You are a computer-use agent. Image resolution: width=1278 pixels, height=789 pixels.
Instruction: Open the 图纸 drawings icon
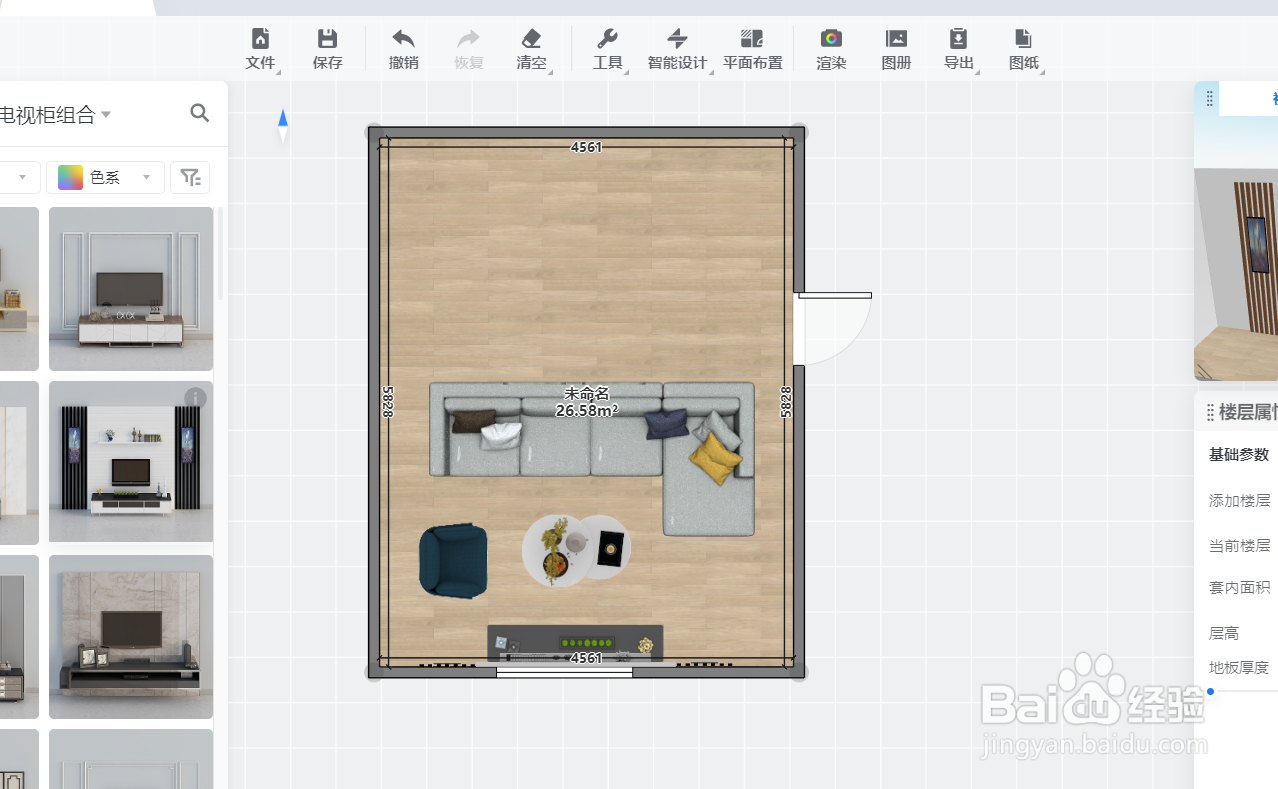(x=1023, y=39)
